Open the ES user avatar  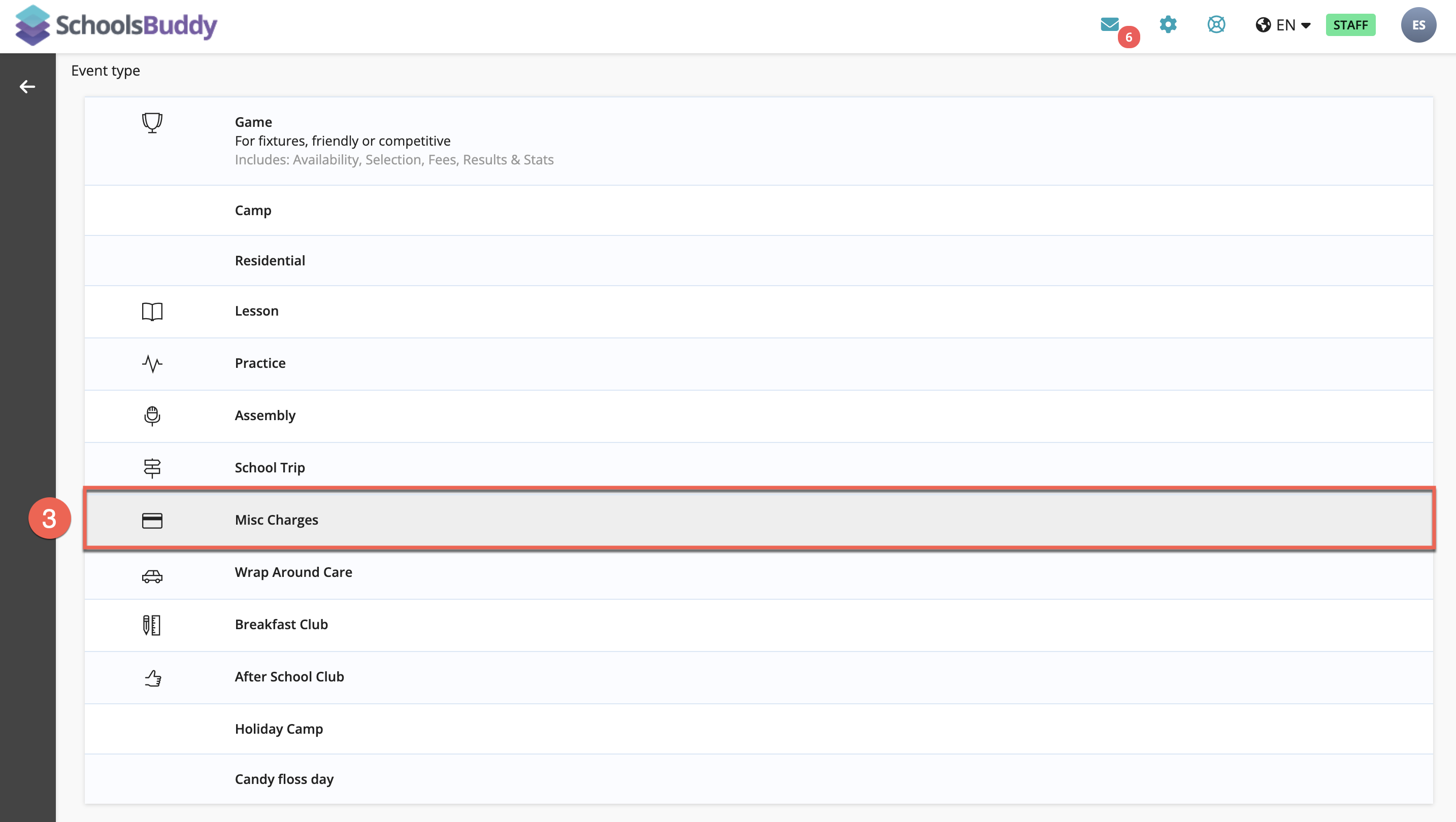pyautogui.click(x=1418, y=25)
